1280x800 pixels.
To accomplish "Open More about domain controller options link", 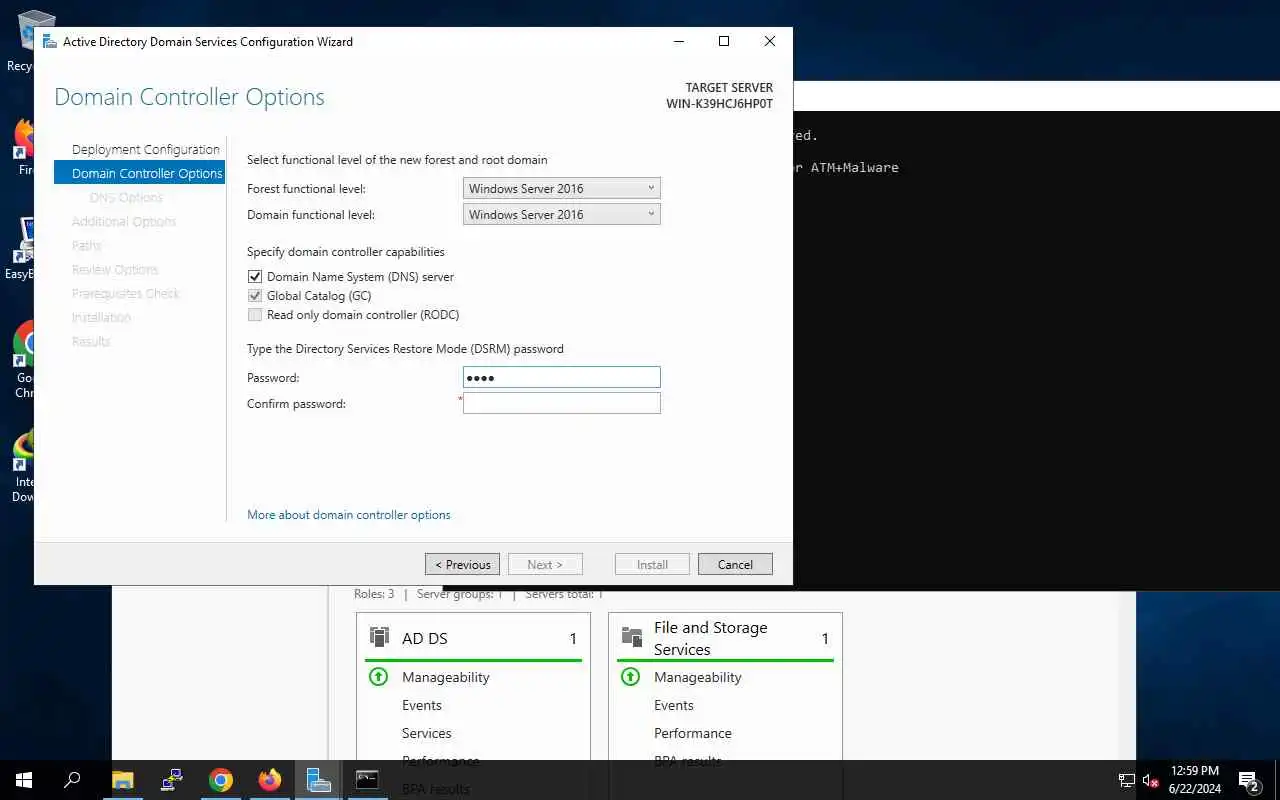I will 349,515.
